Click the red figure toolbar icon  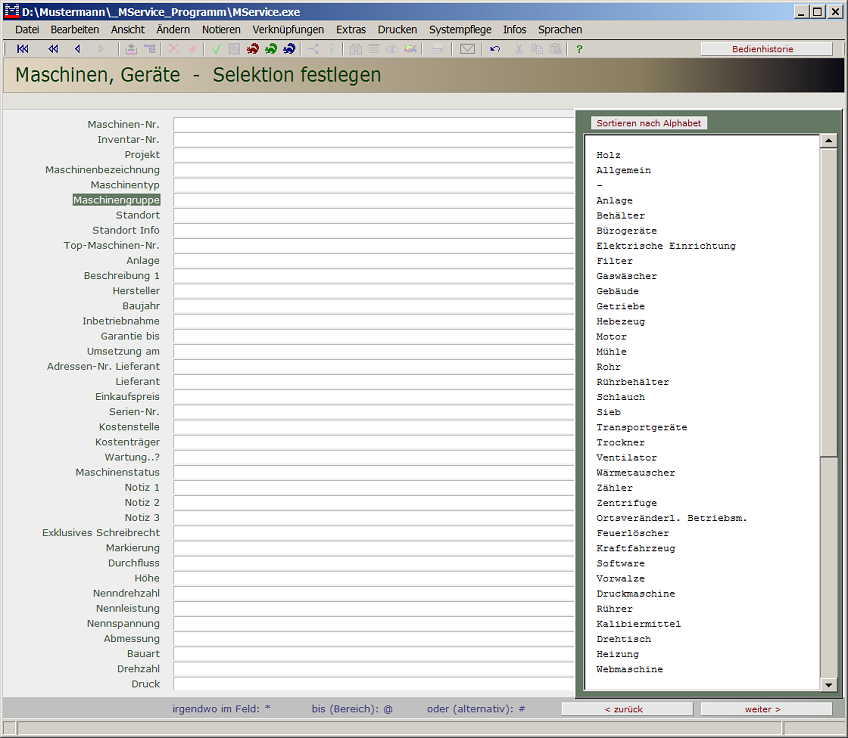(253, 49)
